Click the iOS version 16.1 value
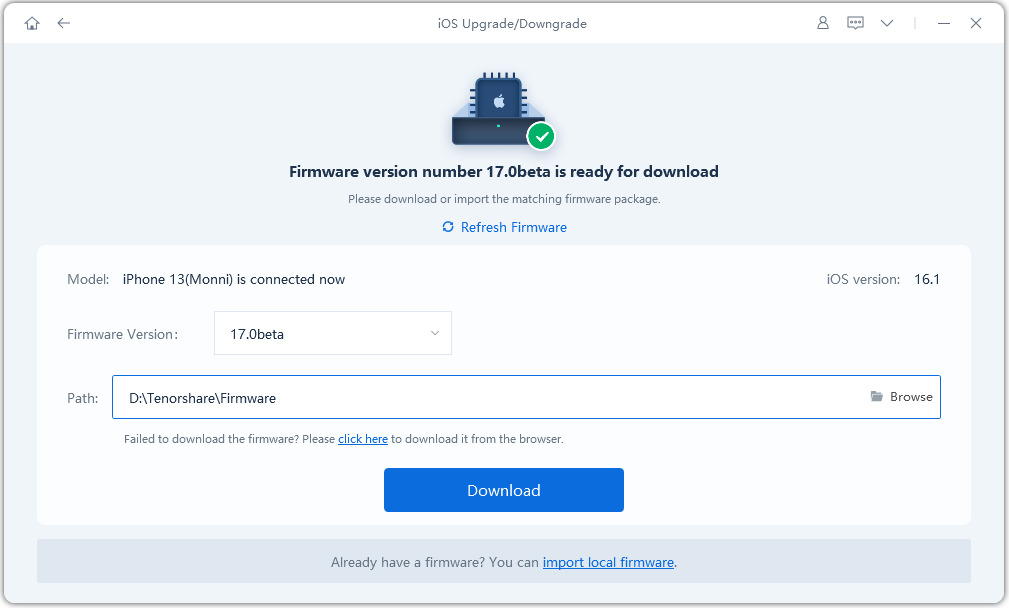The width and height of the screenshot is (1009, 608). click(927, 279)
